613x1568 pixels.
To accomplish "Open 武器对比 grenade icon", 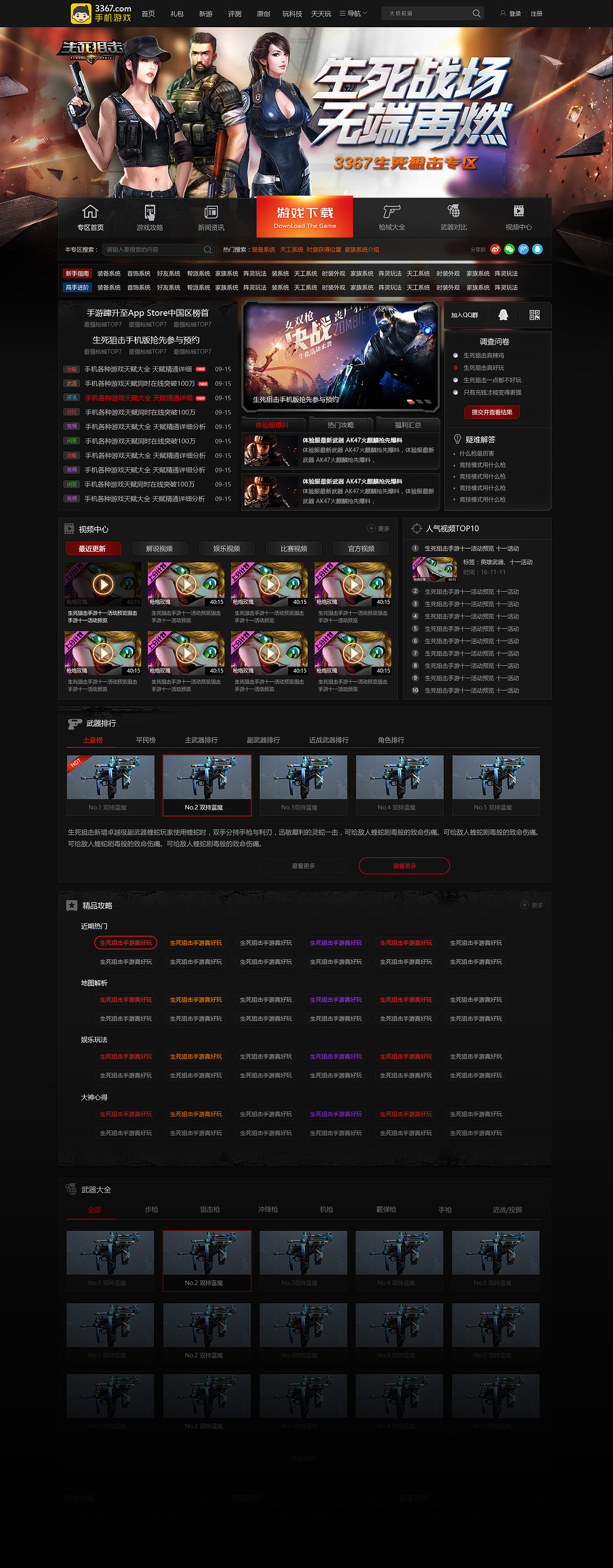I will coord(454,211).
